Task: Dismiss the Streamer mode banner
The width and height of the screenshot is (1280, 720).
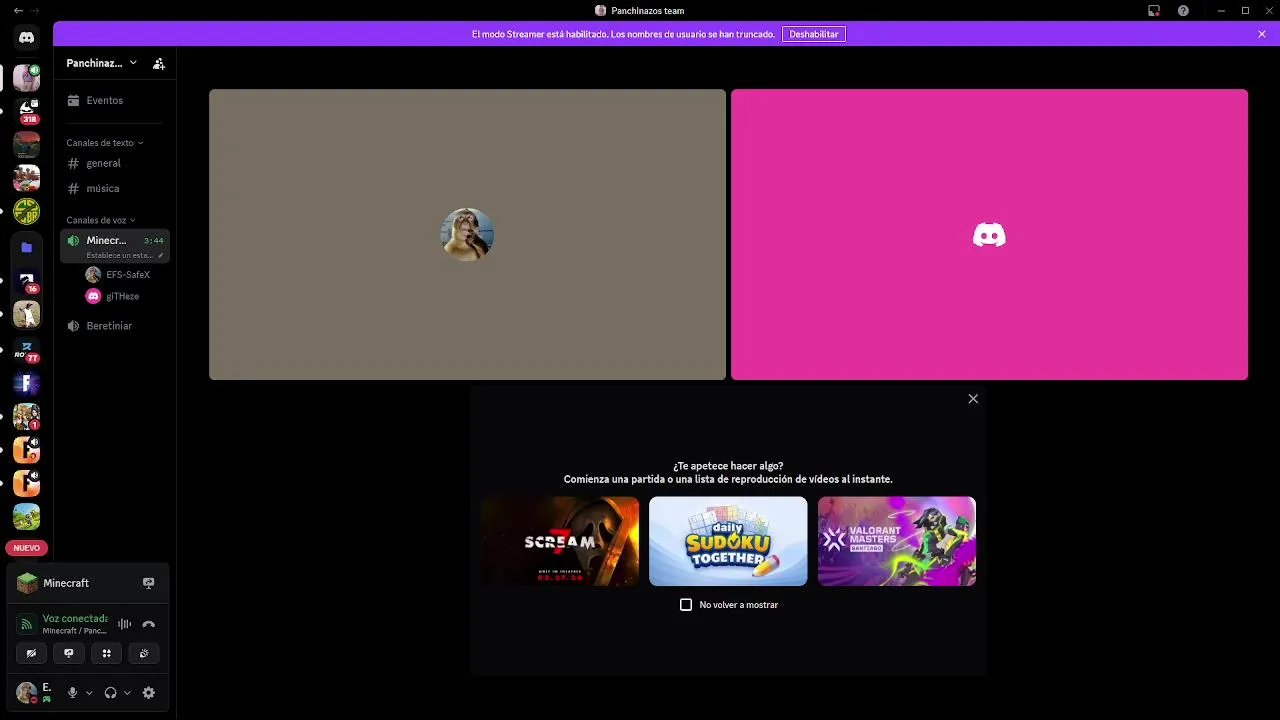Action: [x=1262, y=34]
